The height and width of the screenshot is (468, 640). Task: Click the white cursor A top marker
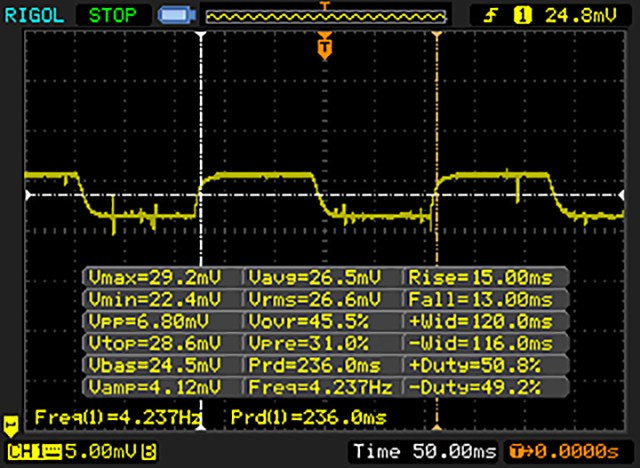point(201,36)
